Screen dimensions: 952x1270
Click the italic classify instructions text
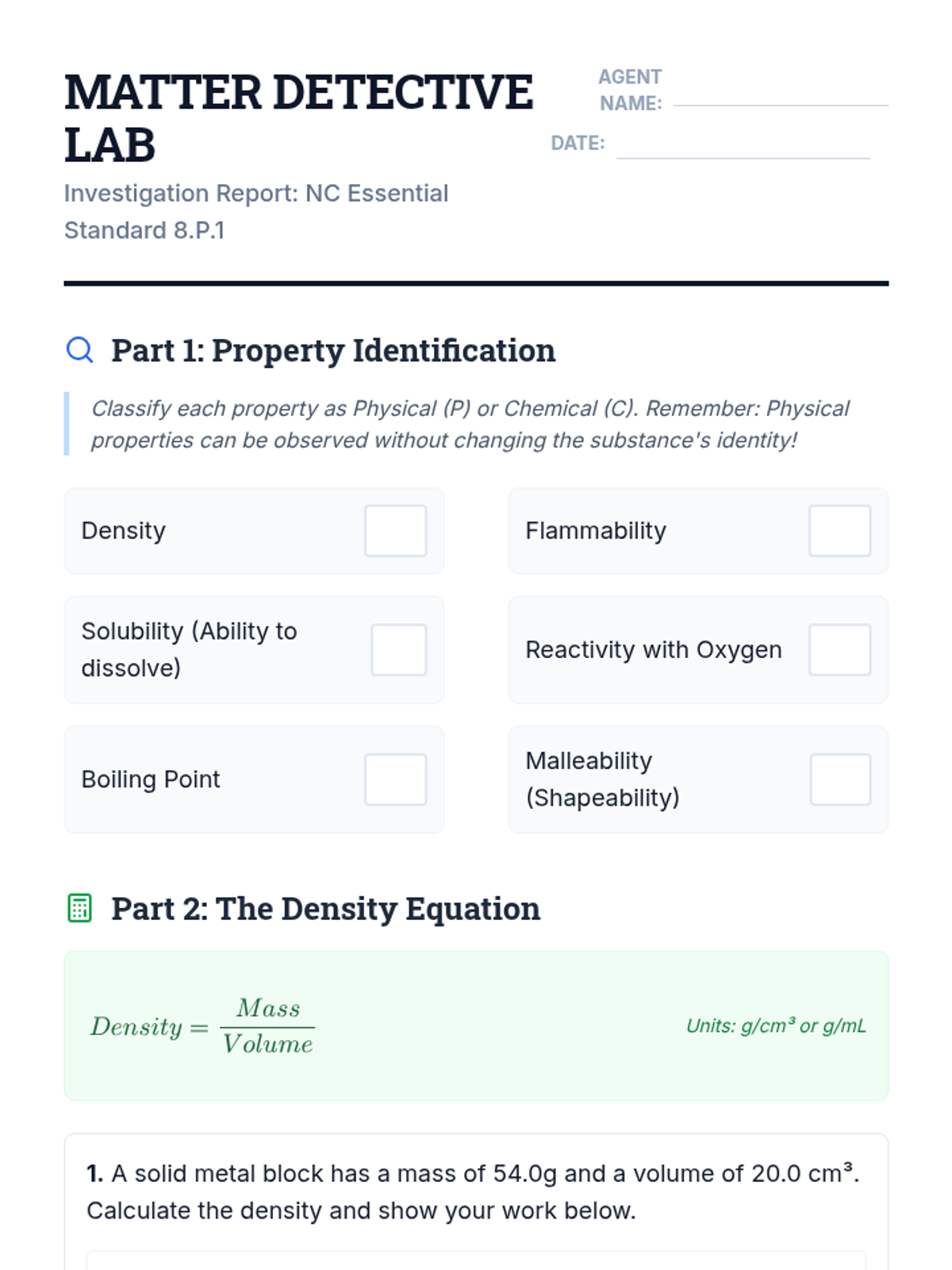(470, 424)
